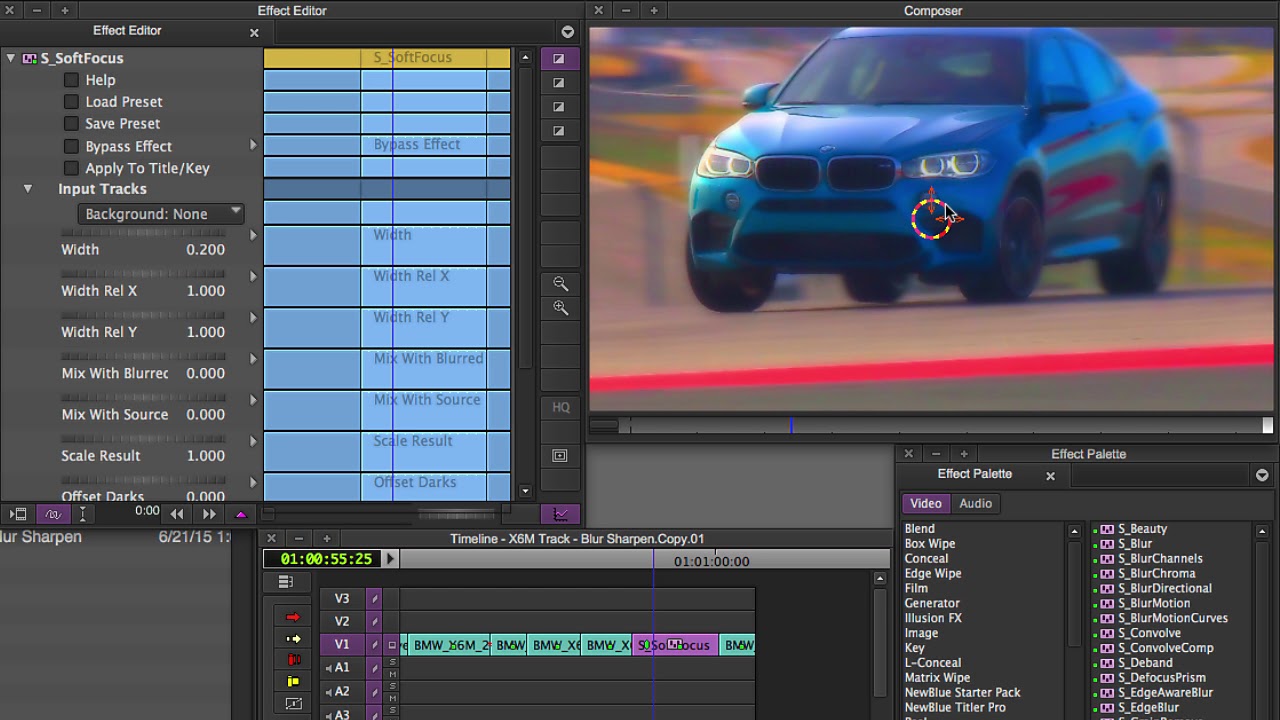Click the Width value 0.200
This screenshot has width=1280, height=720.
point(205,249)
